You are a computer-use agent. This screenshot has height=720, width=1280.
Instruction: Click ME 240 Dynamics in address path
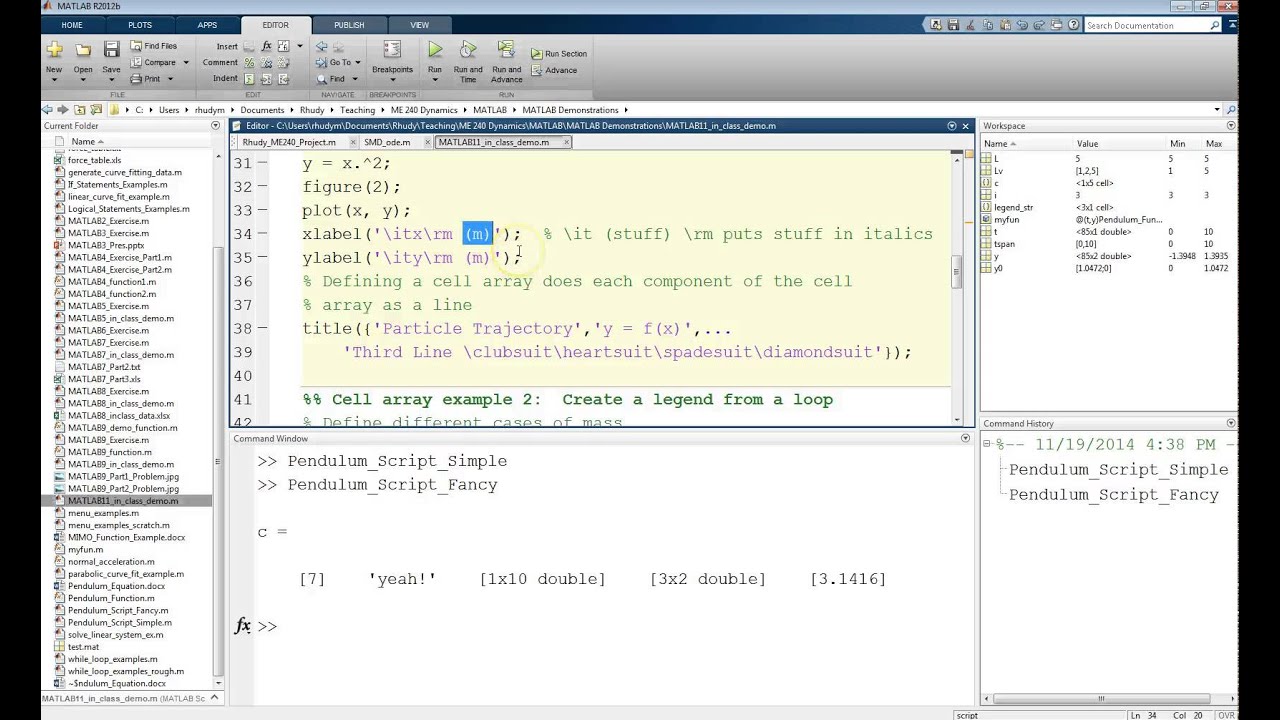(x=424, y=110)
